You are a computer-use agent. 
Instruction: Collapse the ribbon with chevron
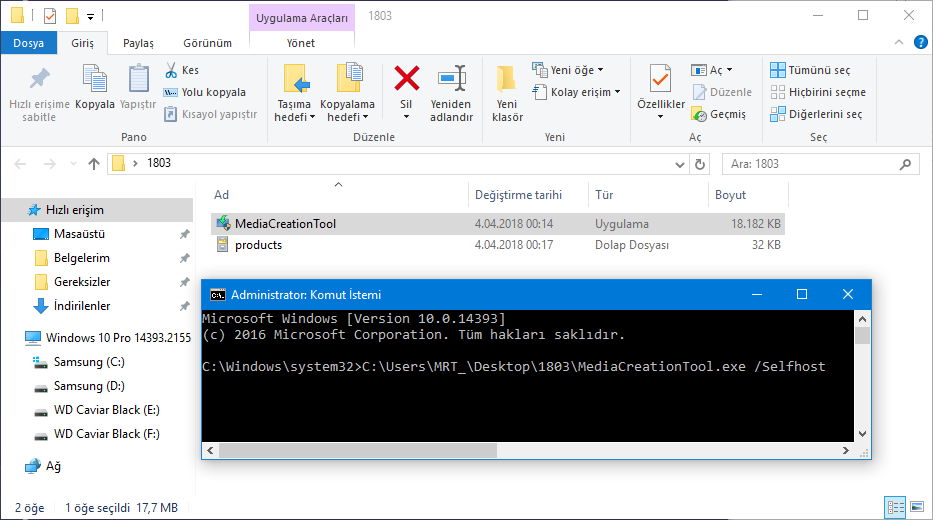[899, 42]
